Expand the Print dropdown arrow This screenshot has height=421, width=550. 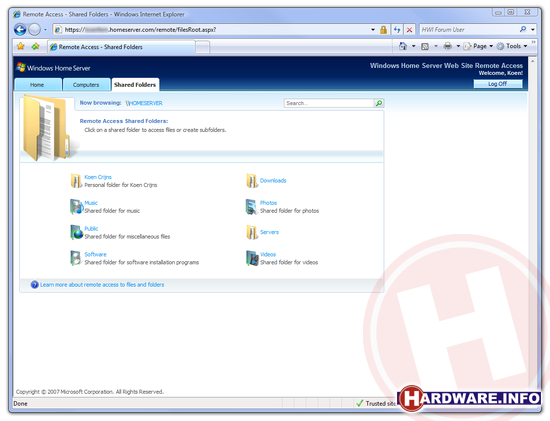click(458, 46)
